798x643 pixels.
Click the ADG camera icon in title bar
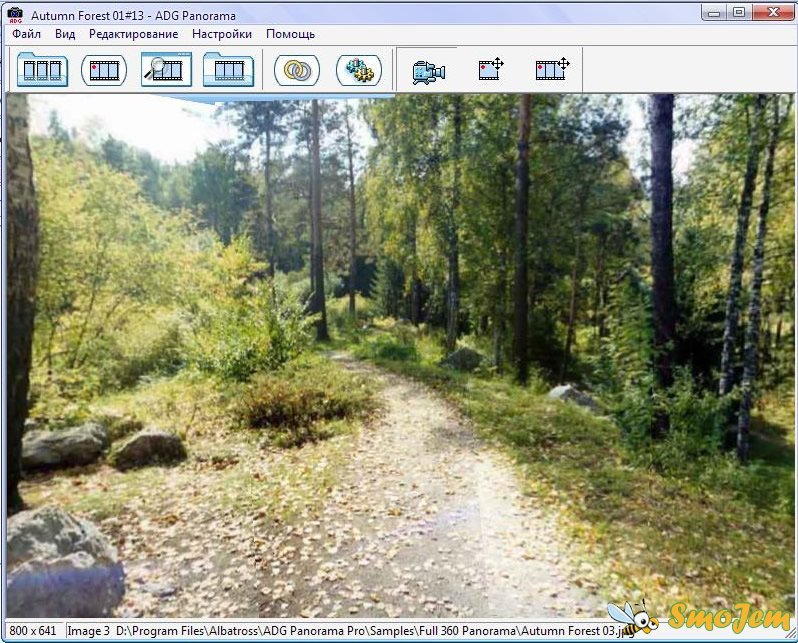(x=14, y=13)
